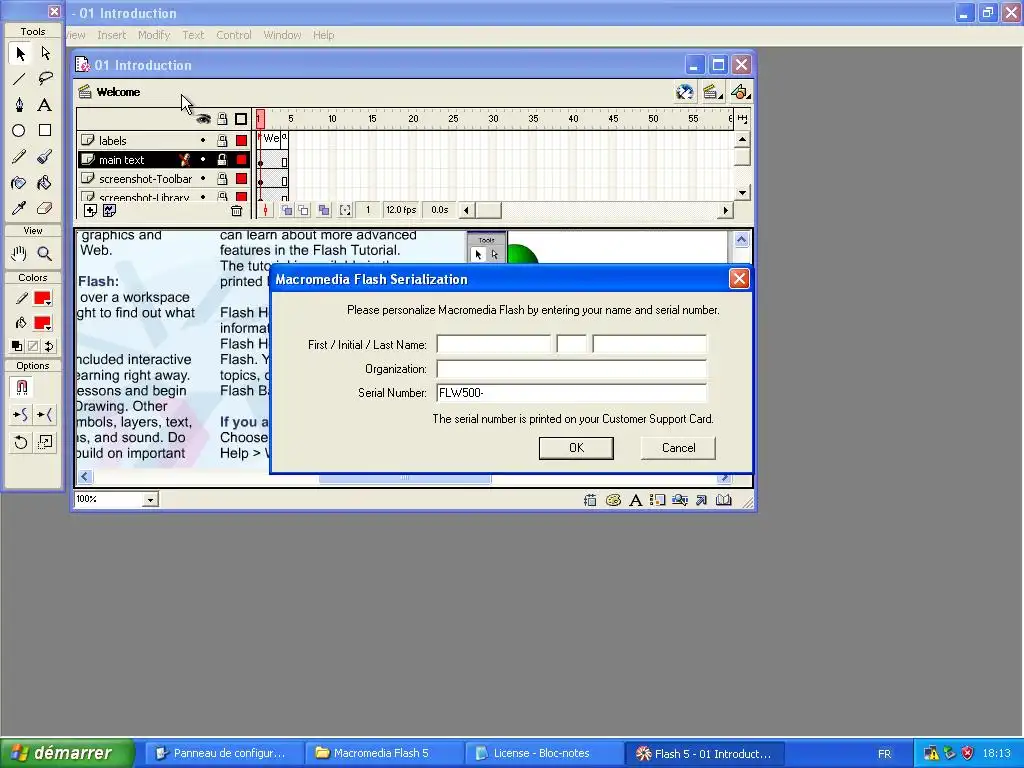Click the Smooth option button
Viewport: 1024px width, 768px height.
pyautogui.click(x=20, y=415)
